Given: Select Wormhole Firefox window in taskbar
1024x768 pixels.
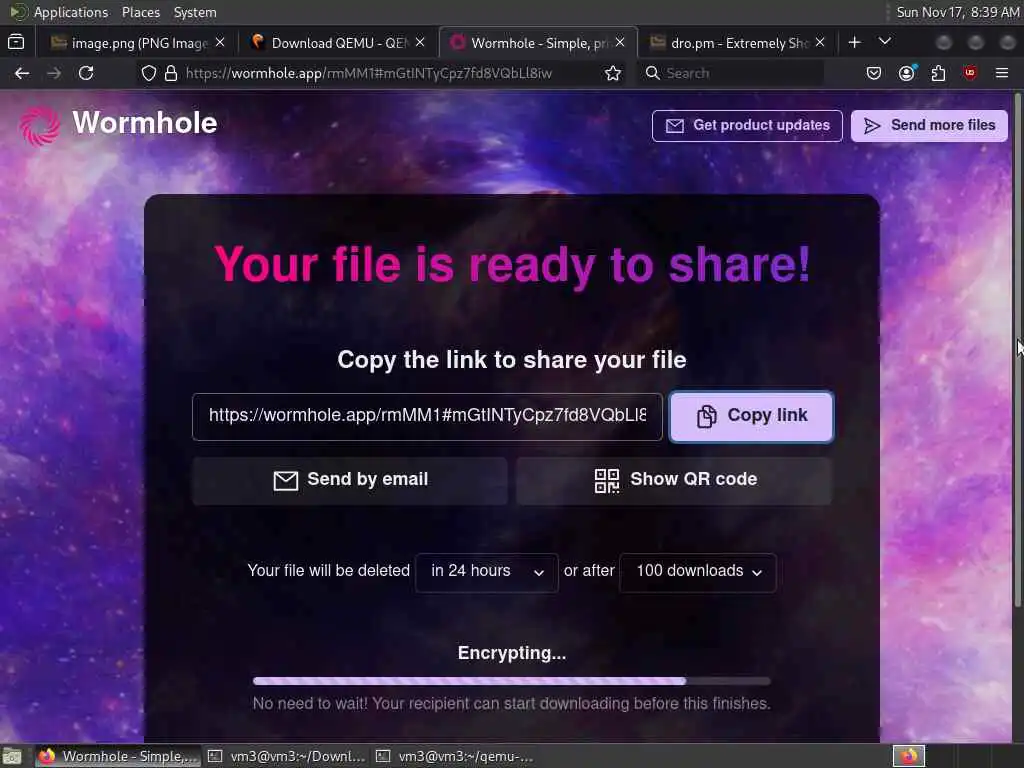Looking at the screenshot, I should click(x=118, y=756).
